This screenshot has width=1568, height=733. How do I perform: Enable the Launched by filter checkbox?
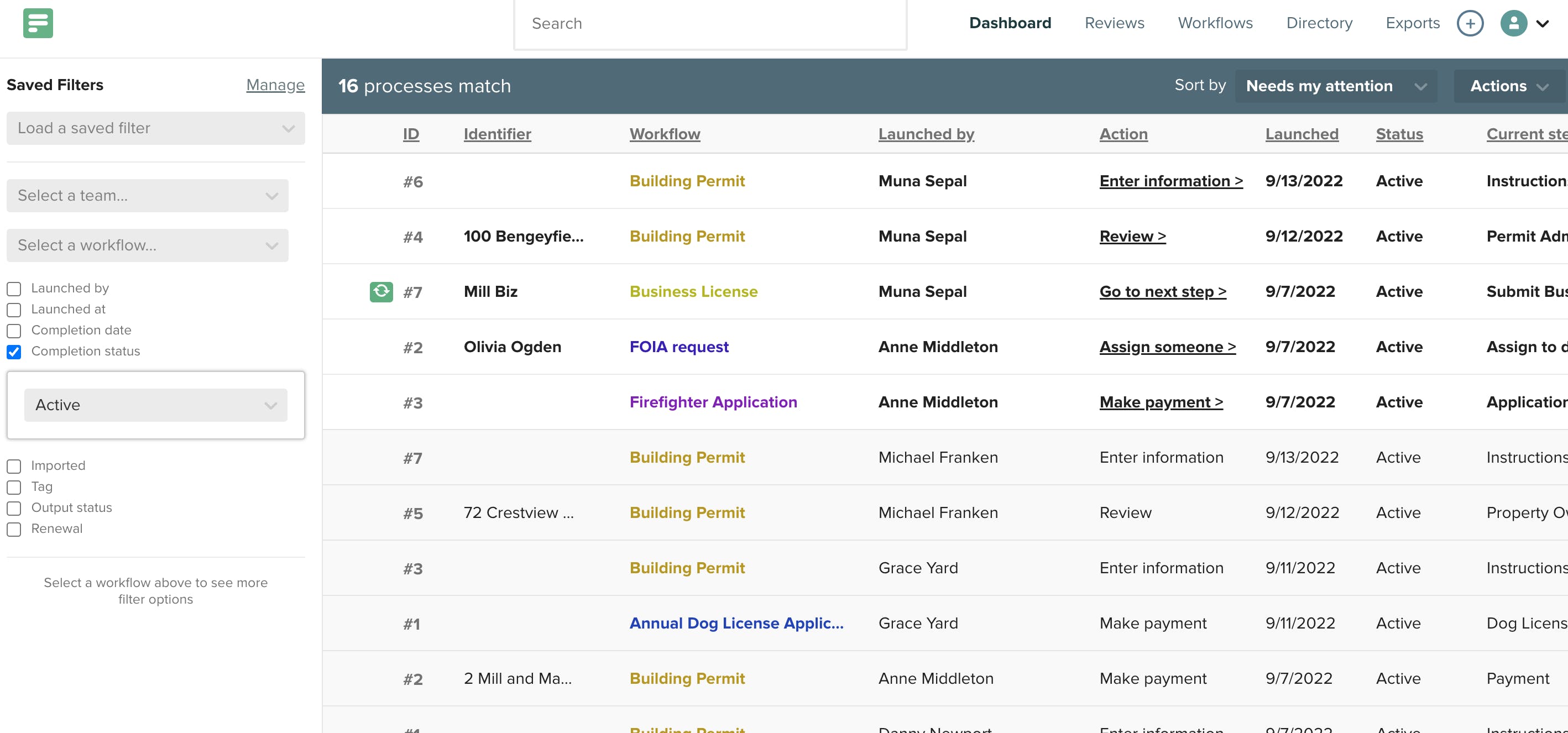pos(14,289)
